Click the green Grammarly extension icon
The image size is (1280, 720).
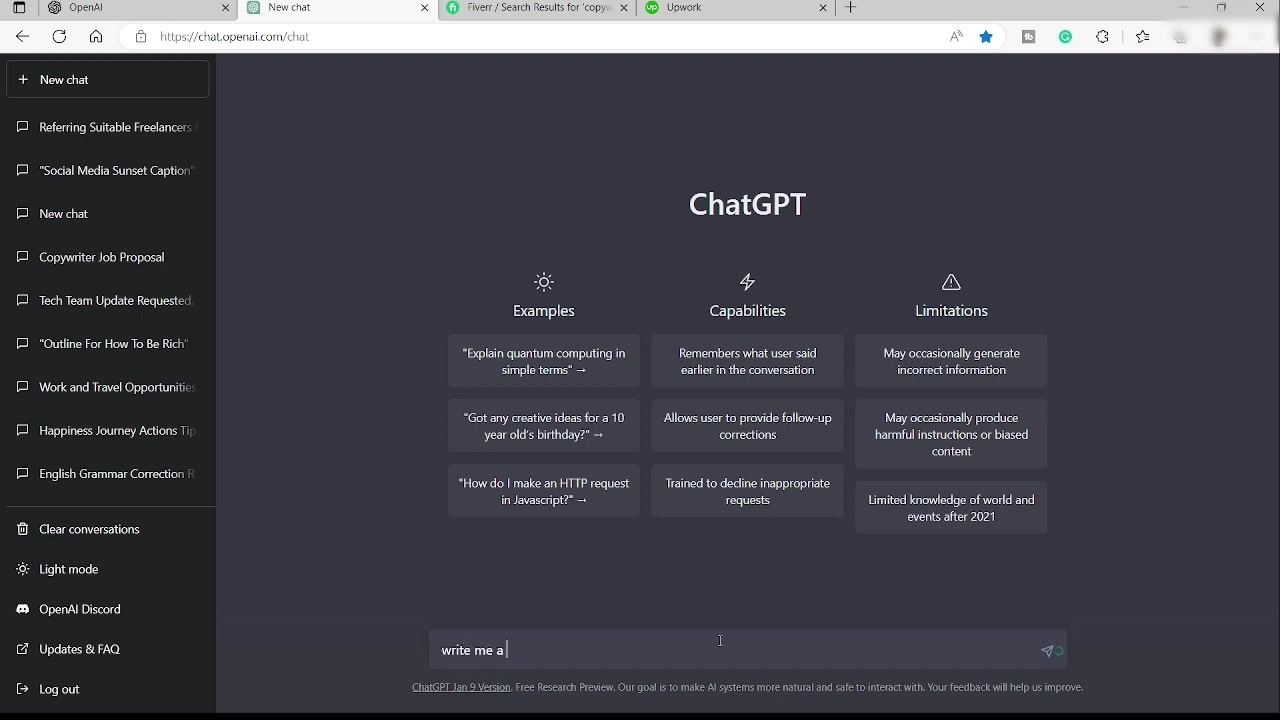(x=1066, y=37)
